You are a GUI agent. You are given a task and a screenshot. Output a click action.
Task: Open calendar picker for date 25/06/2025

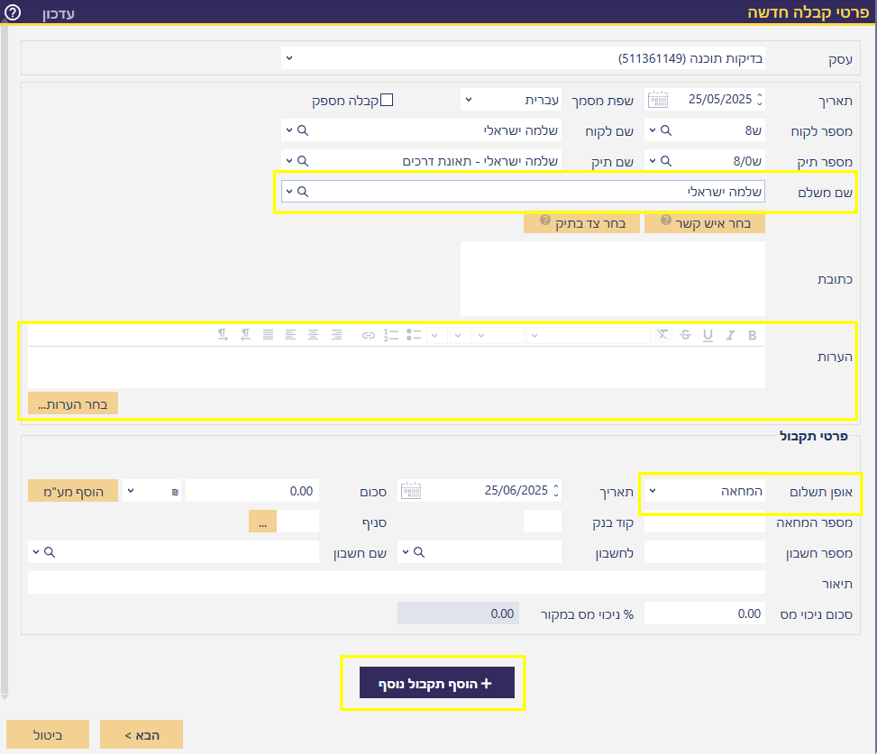point(410,491)
